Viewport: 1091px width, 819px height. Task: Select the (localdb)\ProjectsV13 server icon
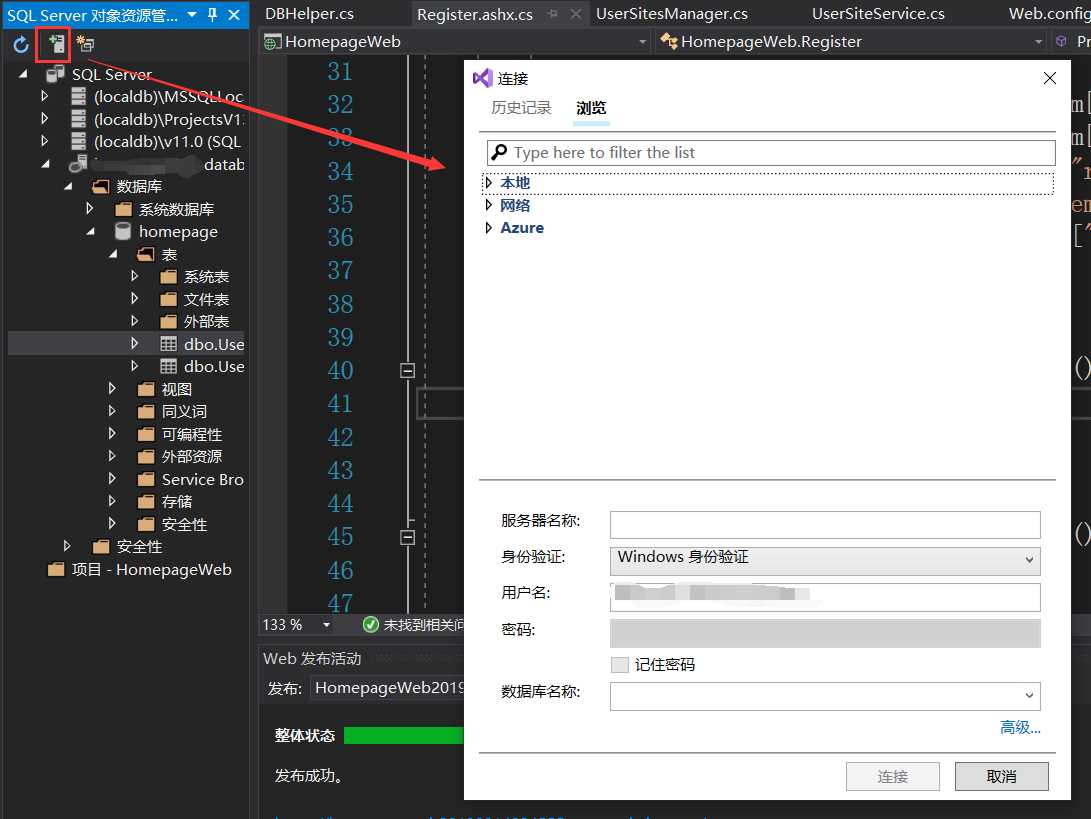tap(79, 119)
